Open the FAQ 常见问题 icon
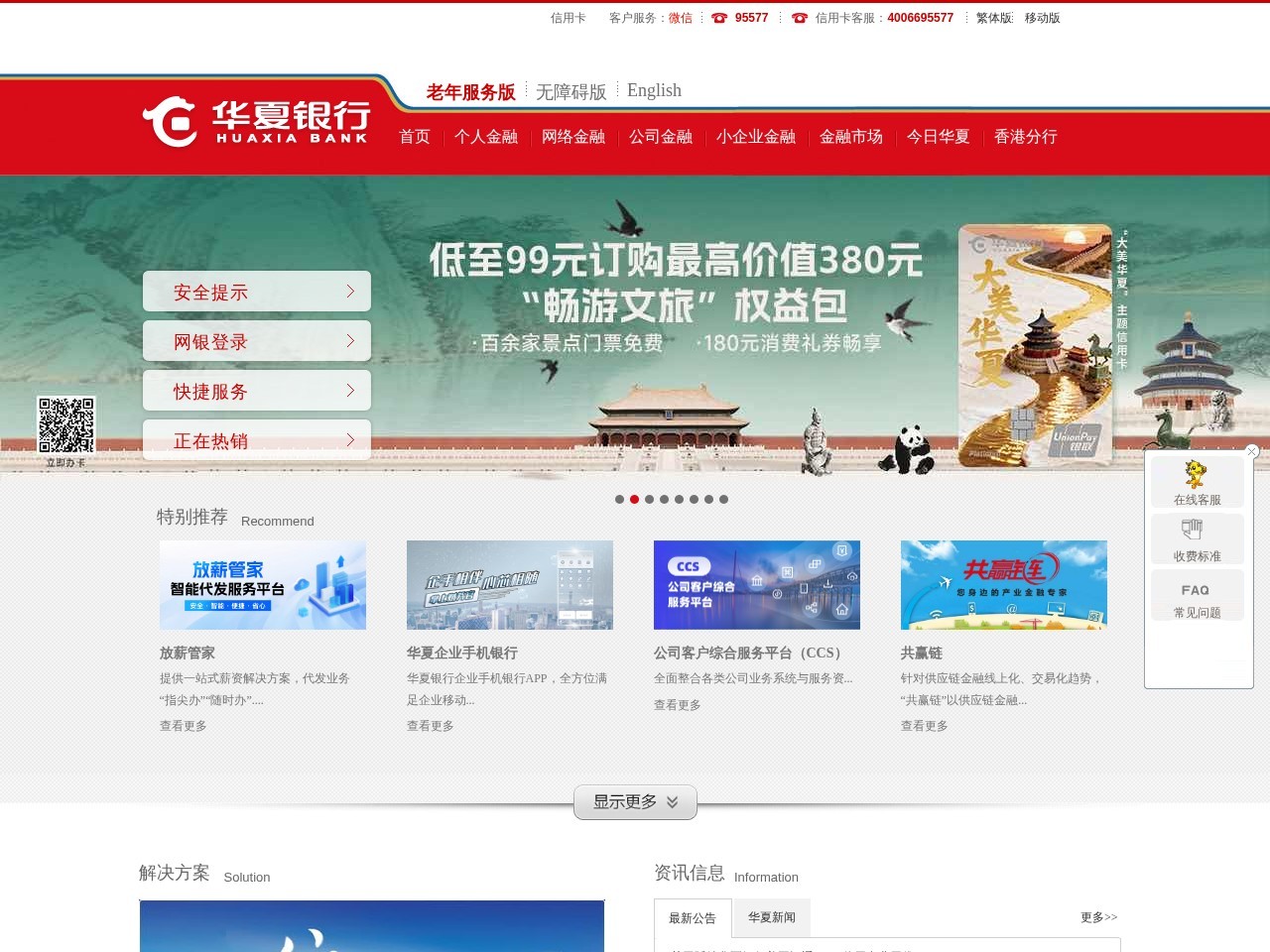 [x=1197, y=596]
